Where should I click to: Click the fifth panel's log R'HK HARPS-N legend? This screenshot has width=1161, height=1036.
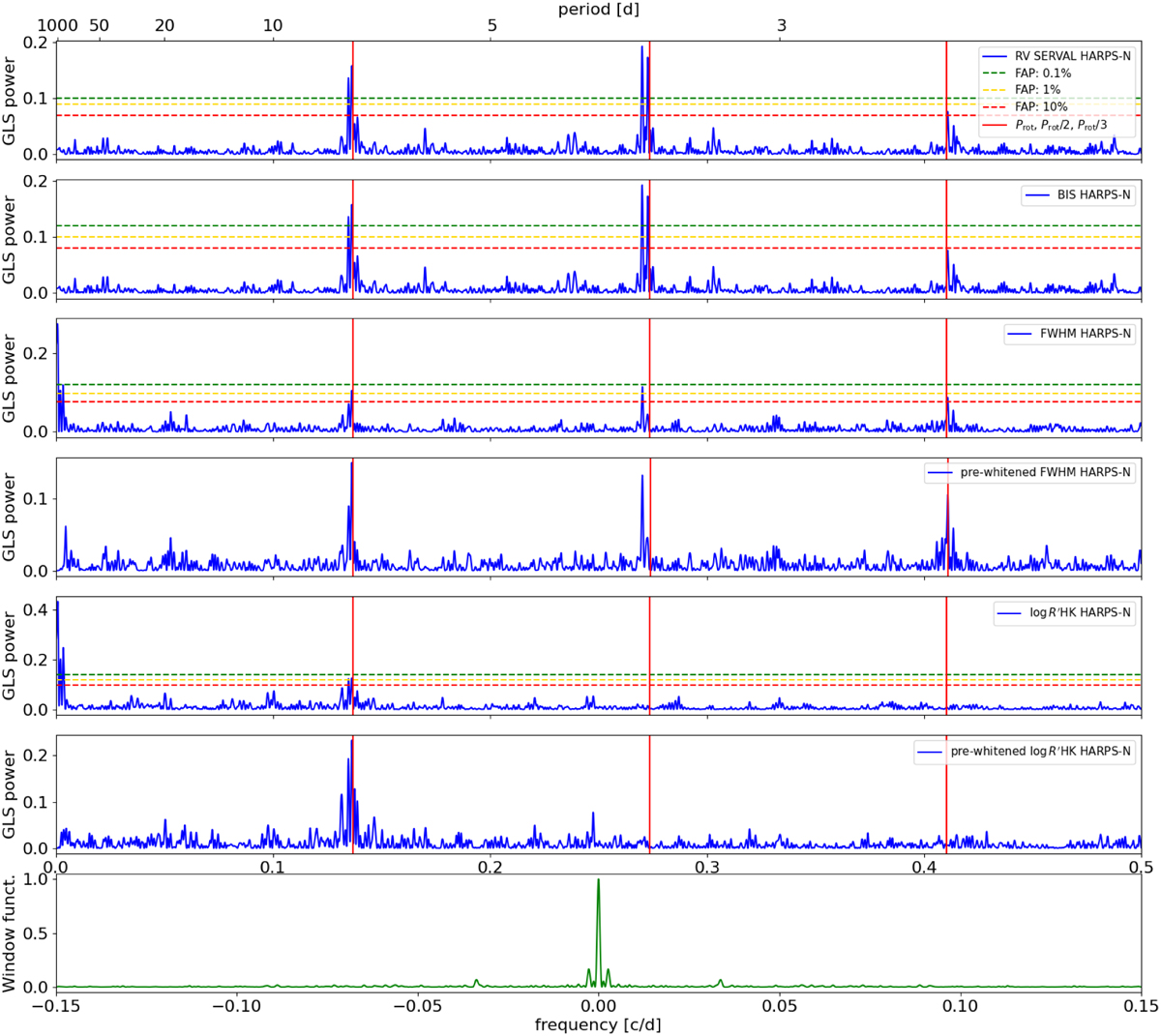tap(1064, 612)
